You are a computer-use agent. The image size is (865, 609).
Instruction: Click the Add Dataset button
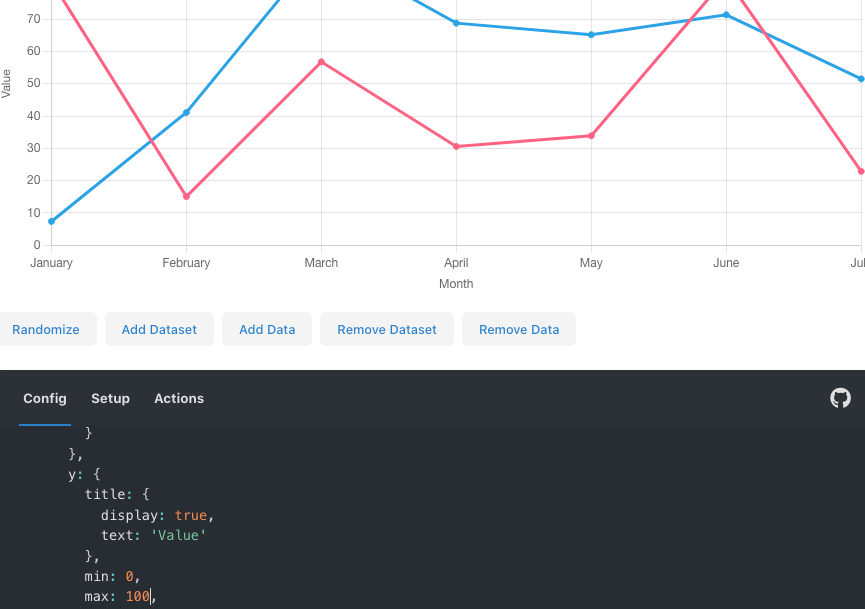159,329
